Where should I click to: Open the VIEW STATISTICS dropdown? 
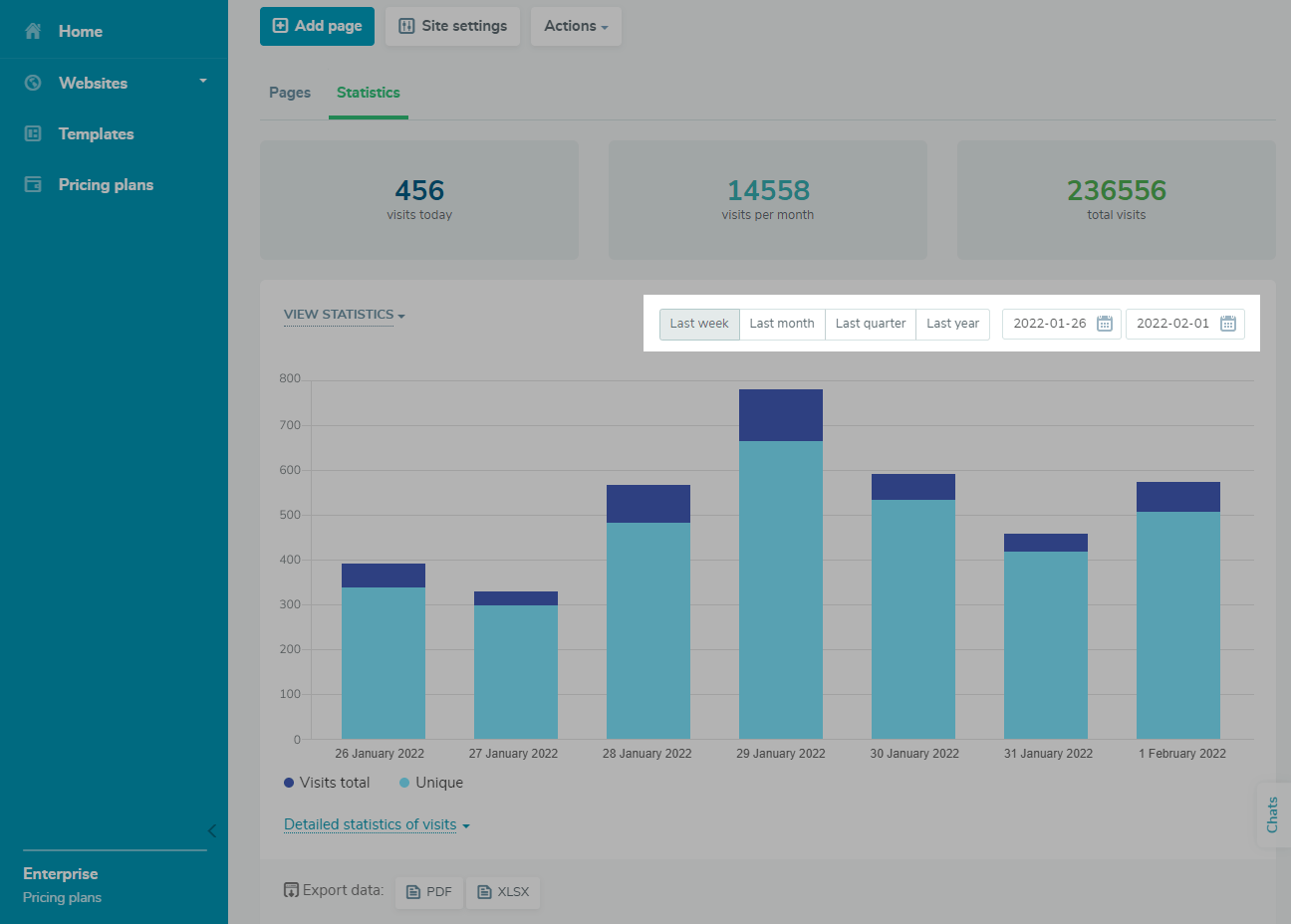tap(344, 315)
